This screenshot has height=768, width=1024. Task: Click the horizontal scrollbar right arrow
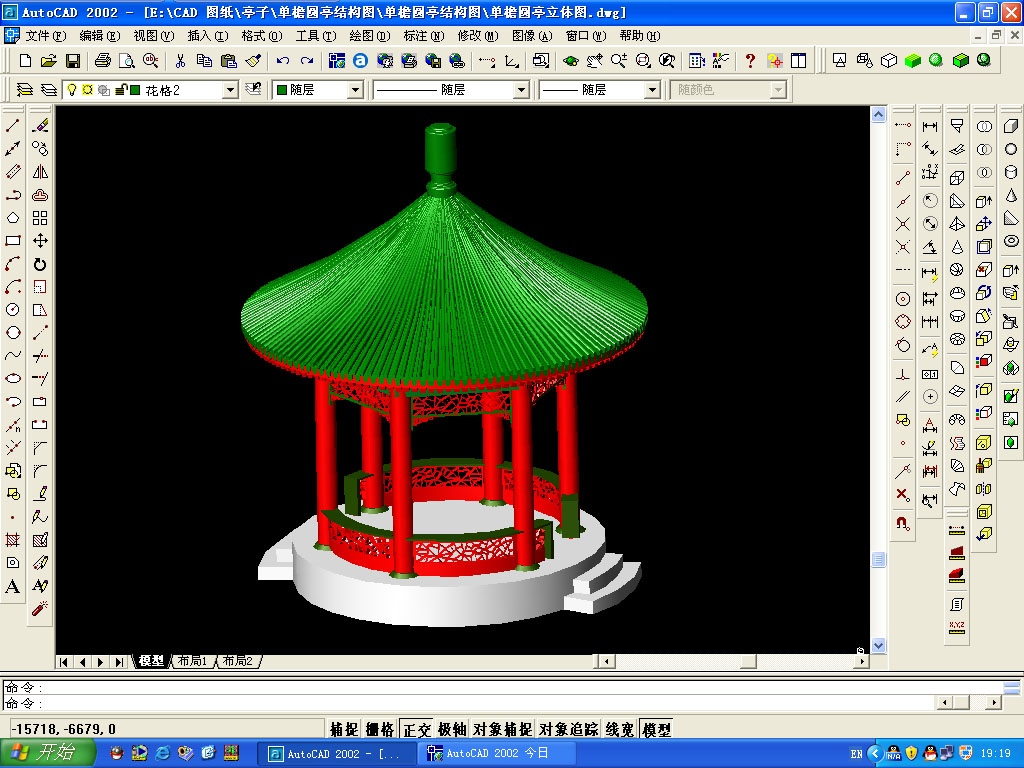pos(862,662)
